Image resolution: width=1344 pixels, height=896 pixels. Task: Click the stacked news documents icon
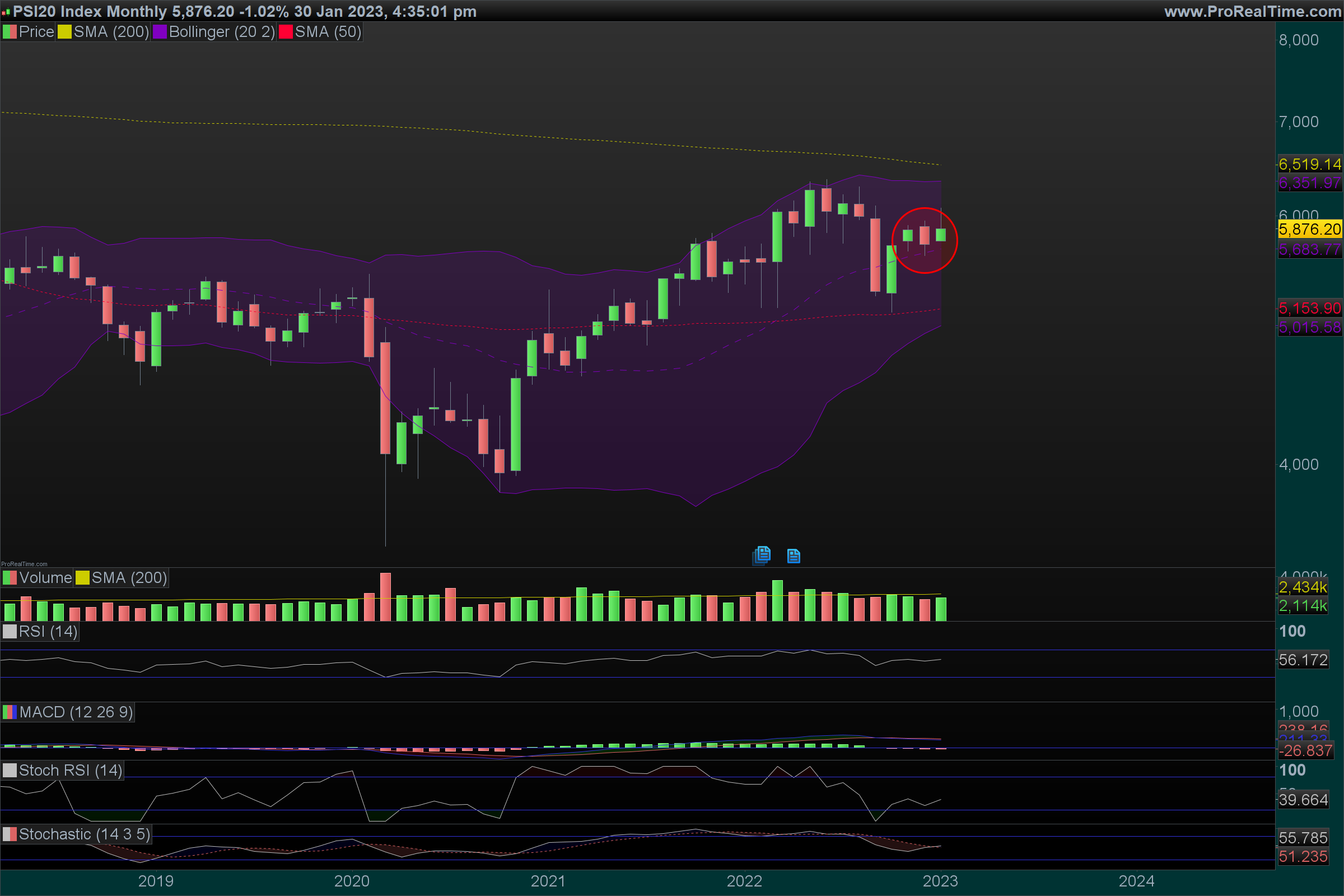pyautogui.click(x=762, y=555)
